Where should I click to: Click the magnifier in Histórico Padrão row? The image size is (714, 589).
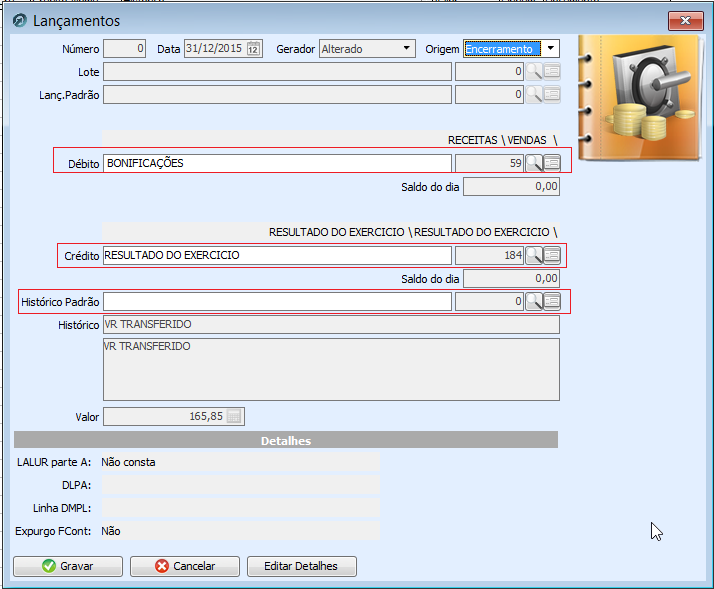coord(534,302)
